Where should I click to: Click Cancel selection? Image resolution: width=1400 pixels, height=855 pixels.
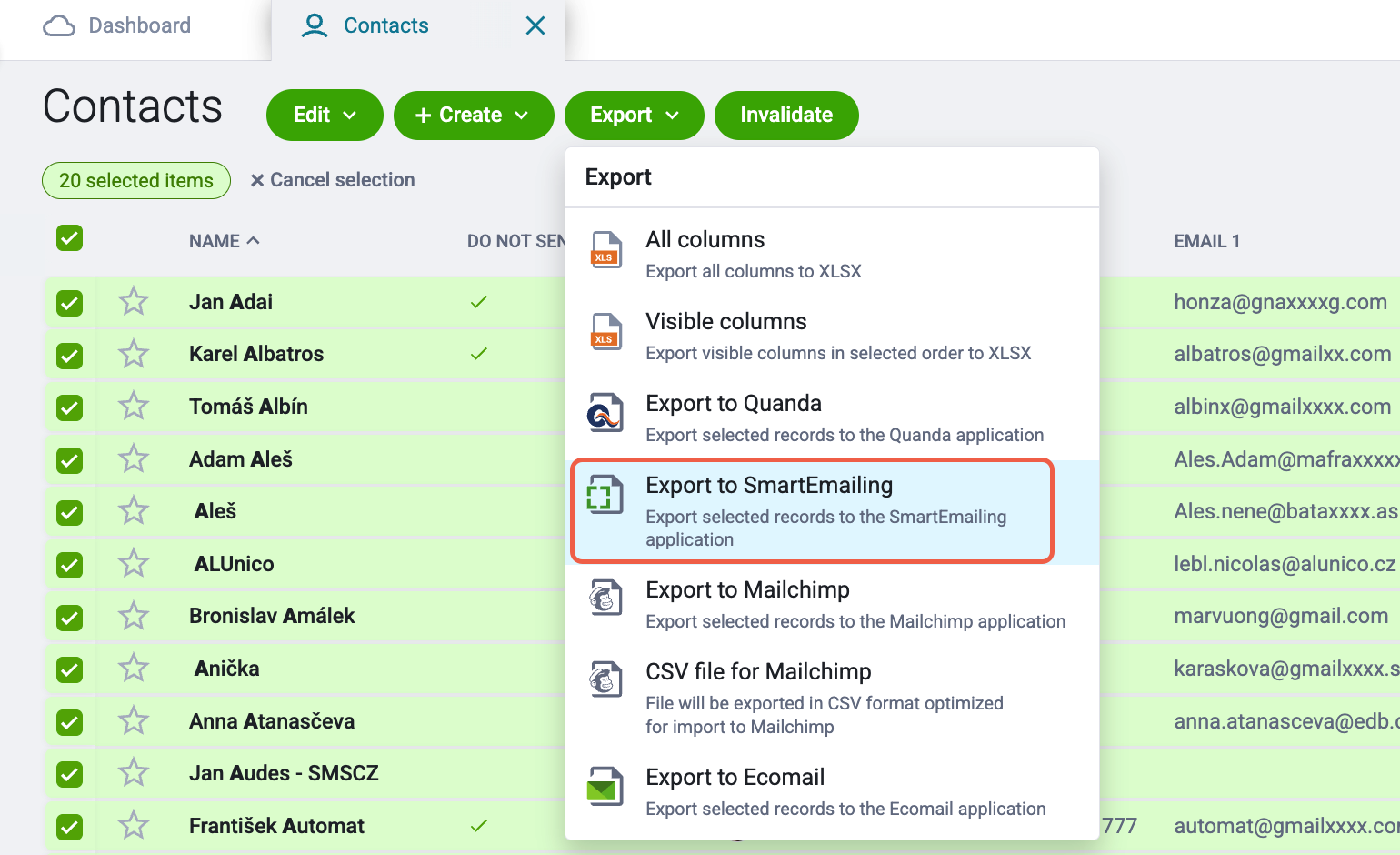(x=333, y=180)
